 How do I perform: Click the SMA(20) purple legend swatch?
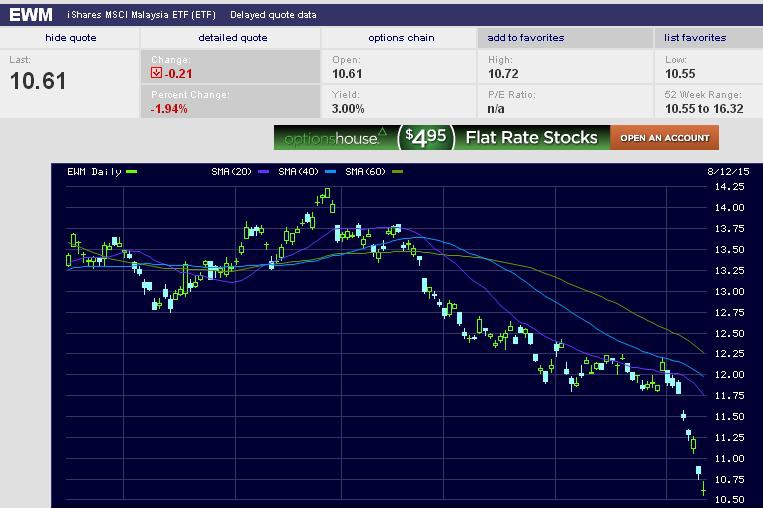coord(263,172)
